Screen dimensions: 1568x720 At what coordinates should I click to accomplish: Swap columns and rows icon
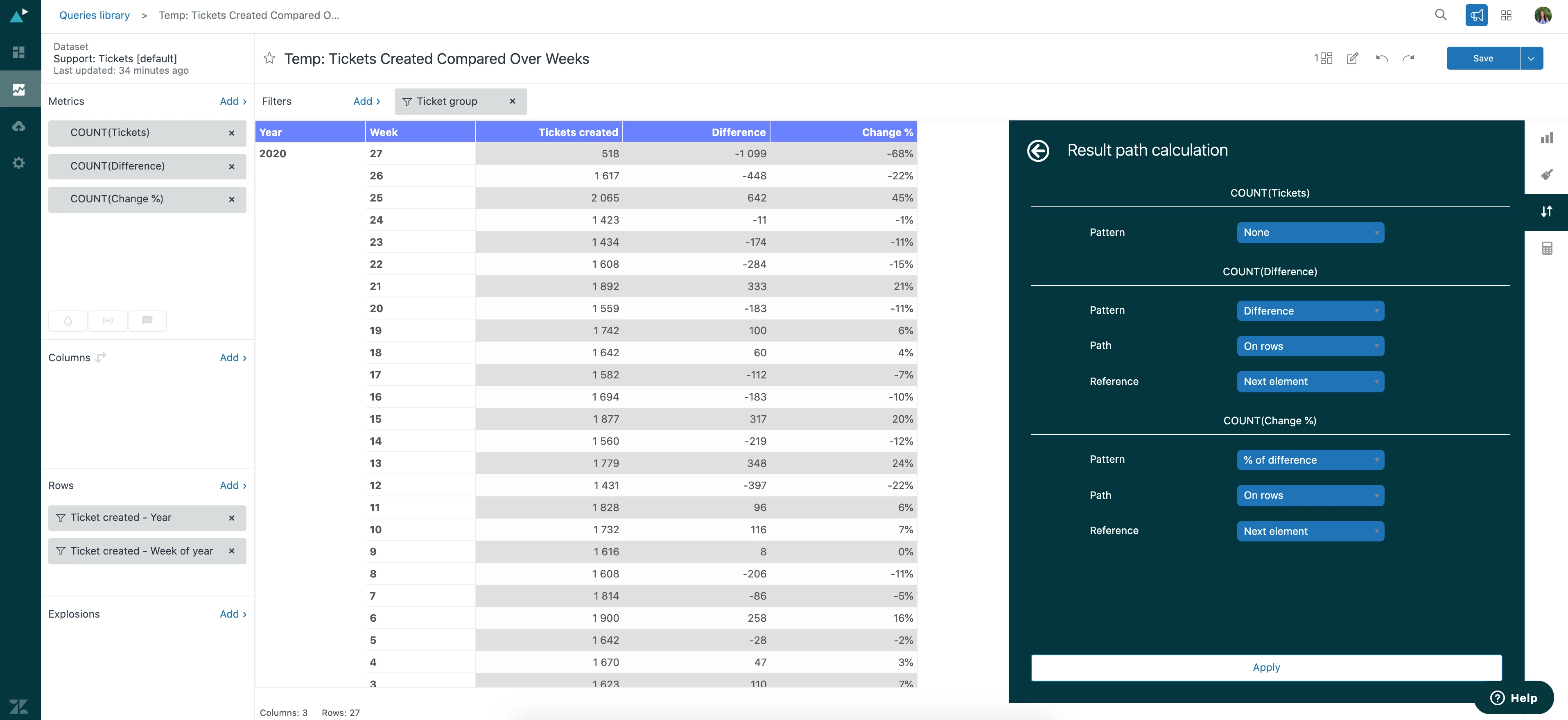(x=101, y=357)
